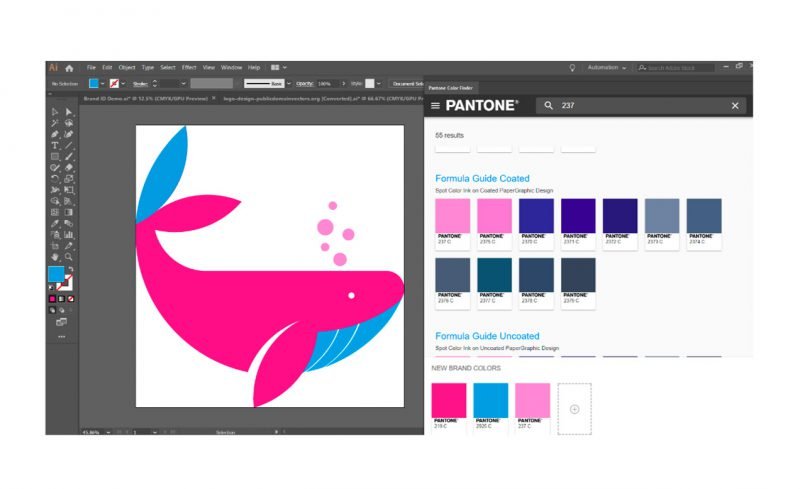Activate the Zoom tool in toolbar
Image resolution: width=800 pixels, height=489 pixels.
69,256
